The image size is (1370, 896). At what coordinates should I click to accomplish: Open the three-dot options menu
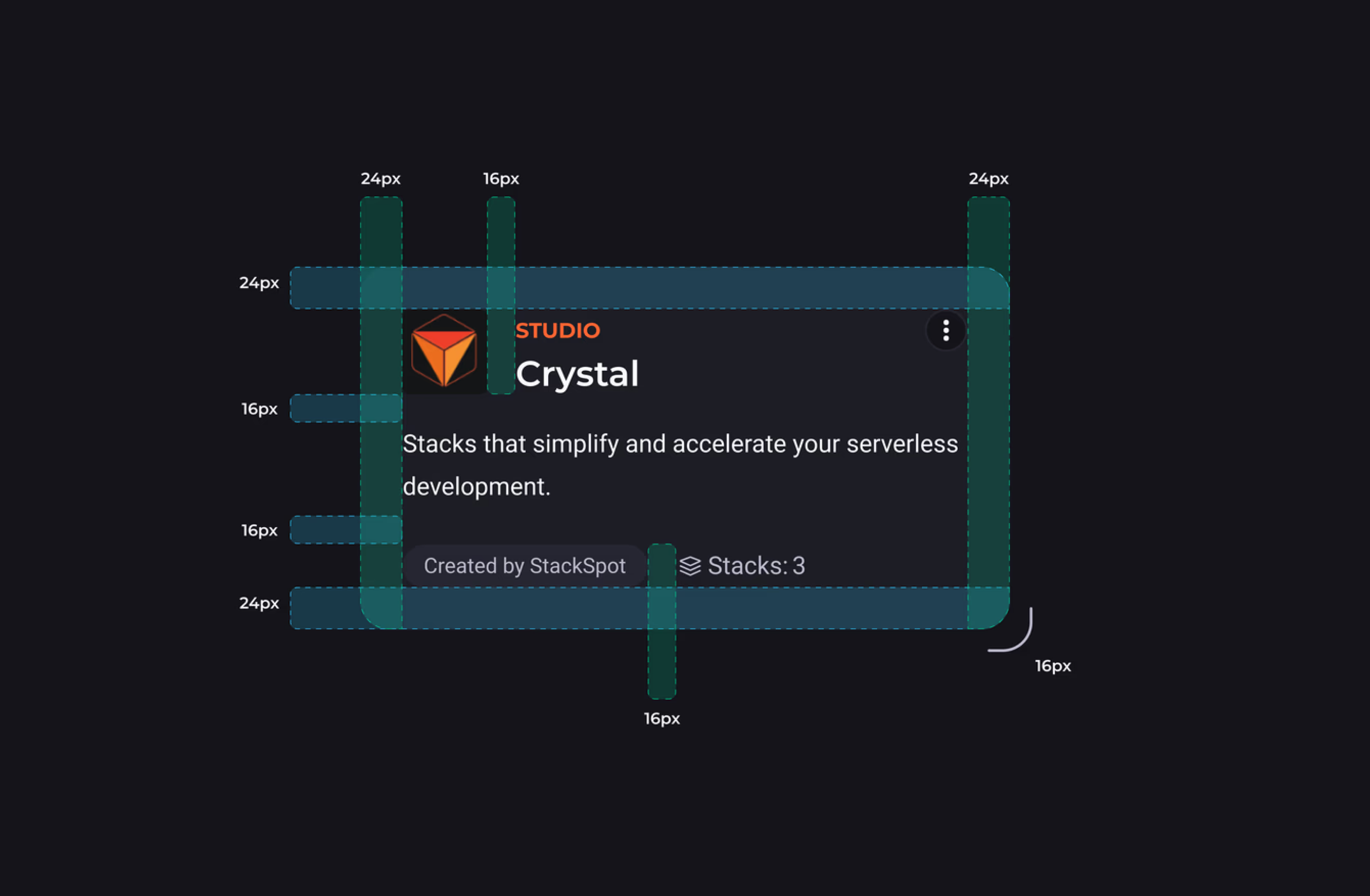(x=945, y=331)
